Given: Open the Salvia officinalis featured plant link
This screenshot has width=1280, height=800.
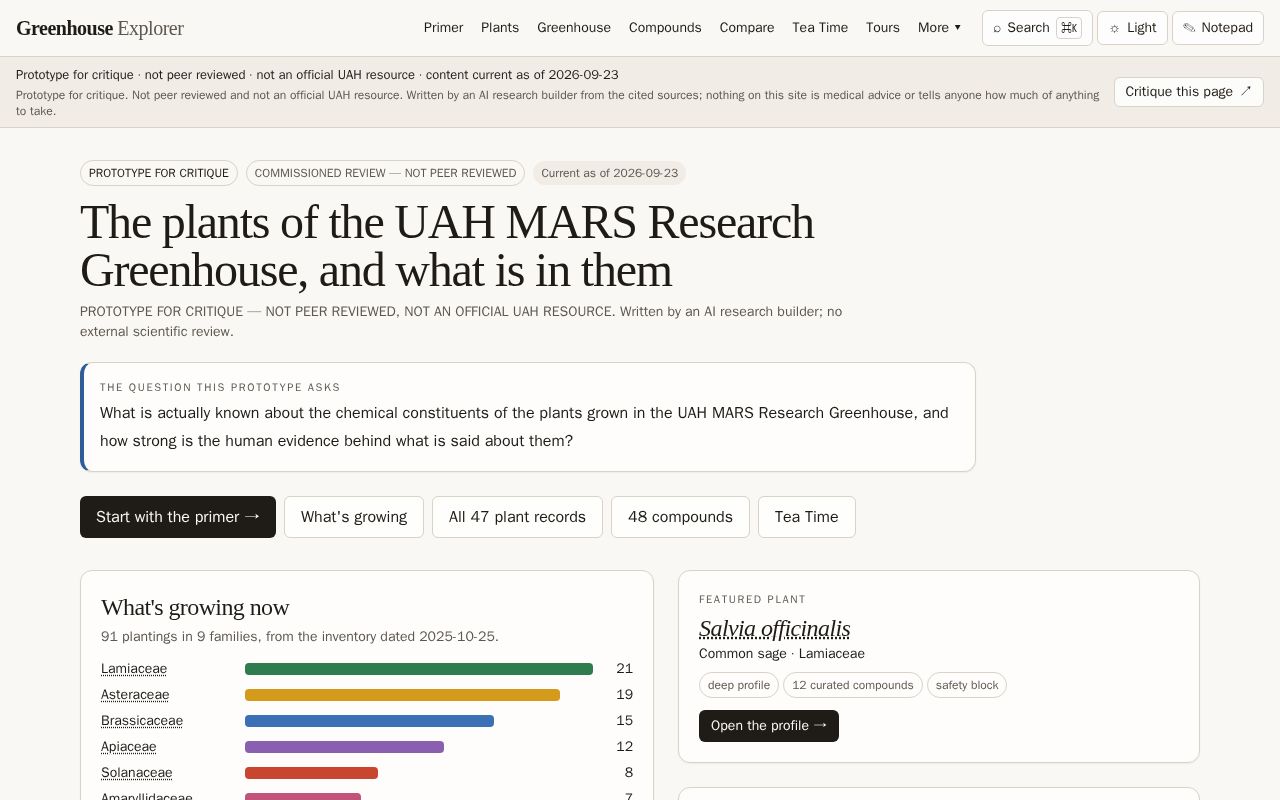Looking at the screenshot, I should pos(775,629).
